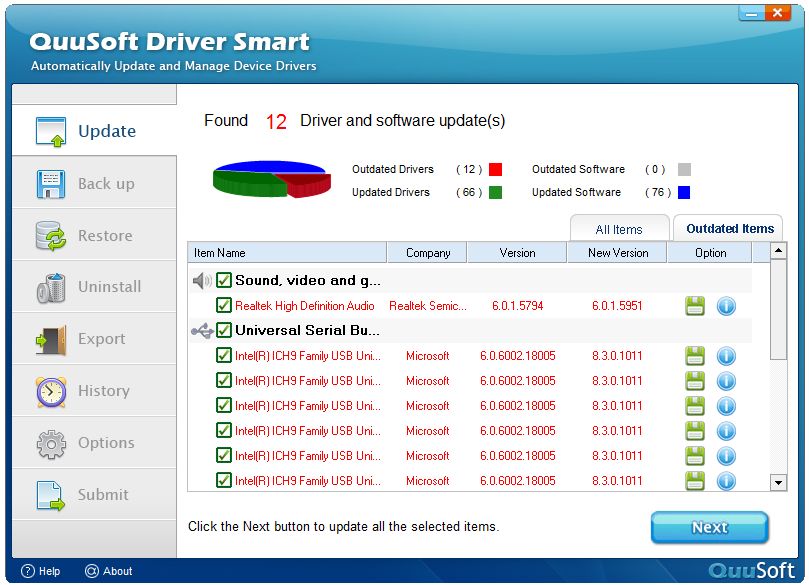
Task: Click the Updated Software legend label
Action: (576, 192)
